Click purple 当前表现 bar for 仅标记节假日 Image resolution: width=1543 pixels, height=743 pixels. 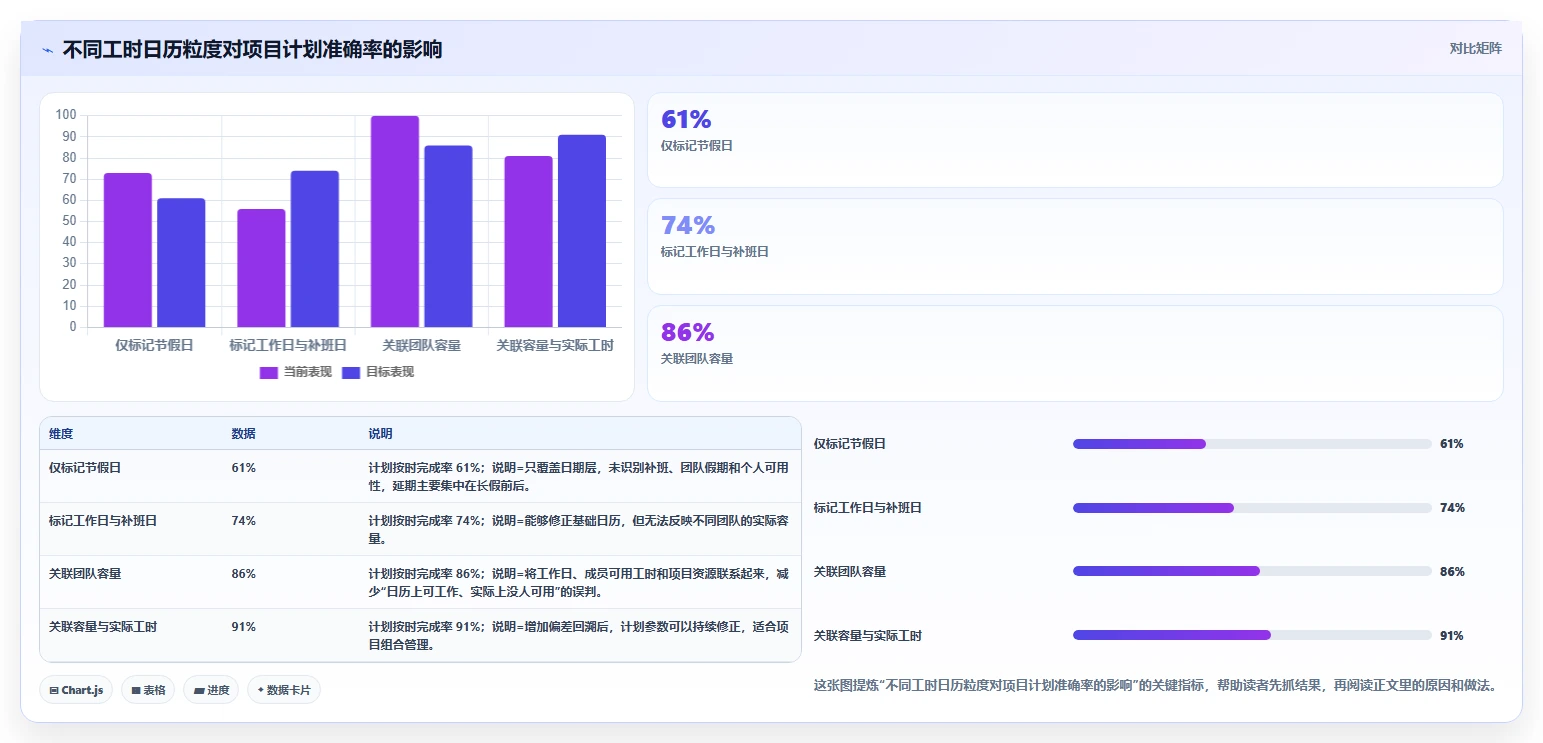(x=128, y=250)
